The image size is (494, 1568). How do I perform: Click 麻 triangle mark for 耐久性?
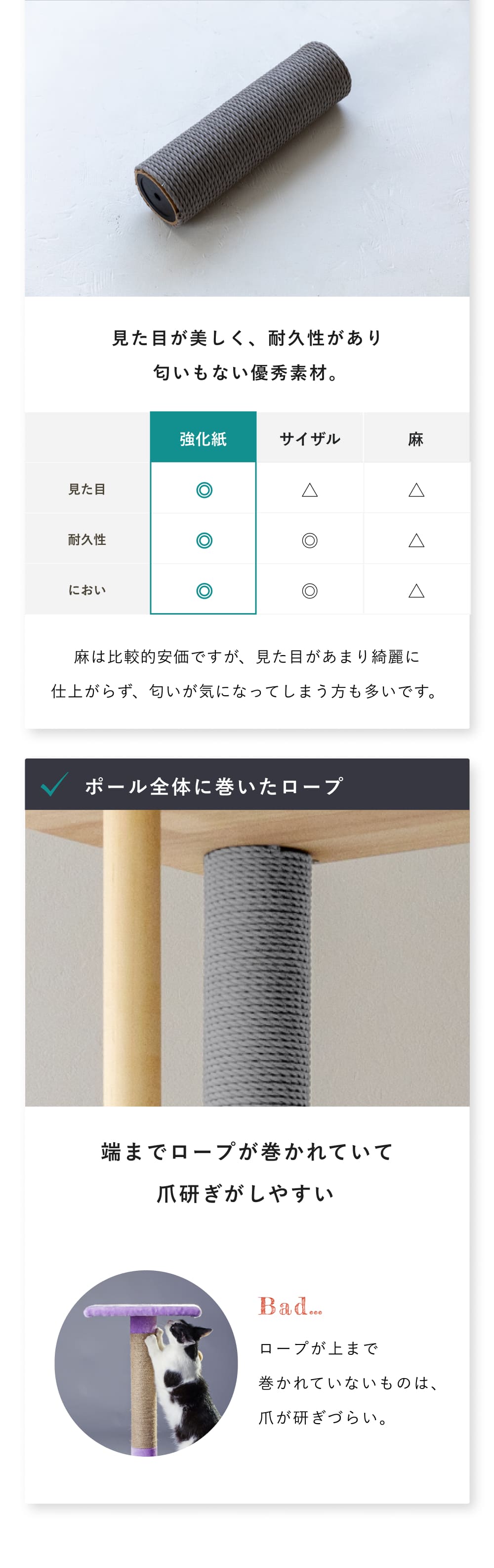click(x=416, y=540)
